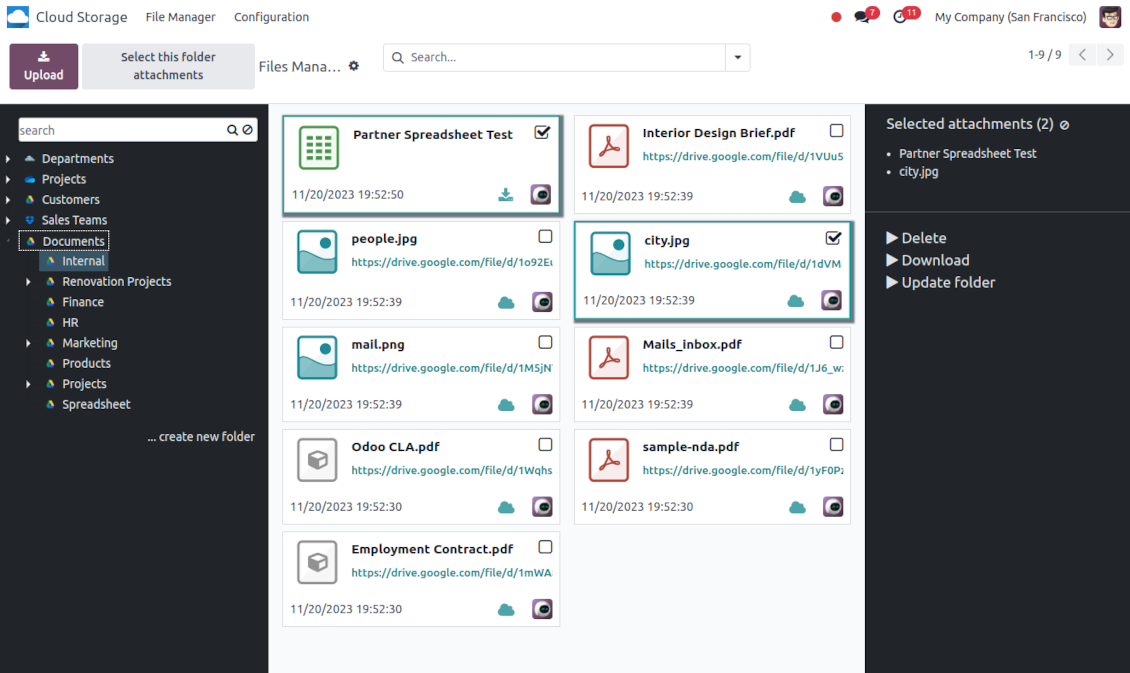Image resolution: width=1130 pixels, height=673 pixels.
Task: Open the gear settings icon beside Files Manager
Action: 354,66
